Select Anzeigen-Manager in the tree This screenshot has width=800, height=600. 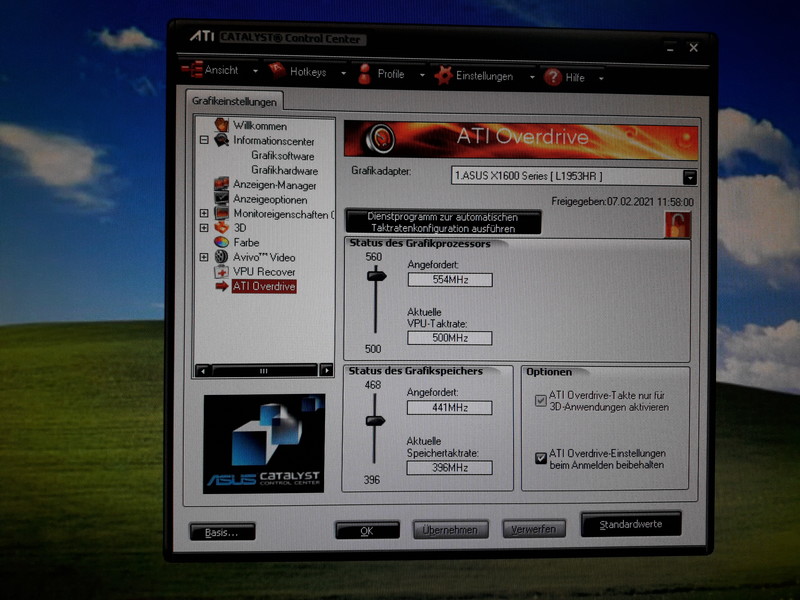274,185
